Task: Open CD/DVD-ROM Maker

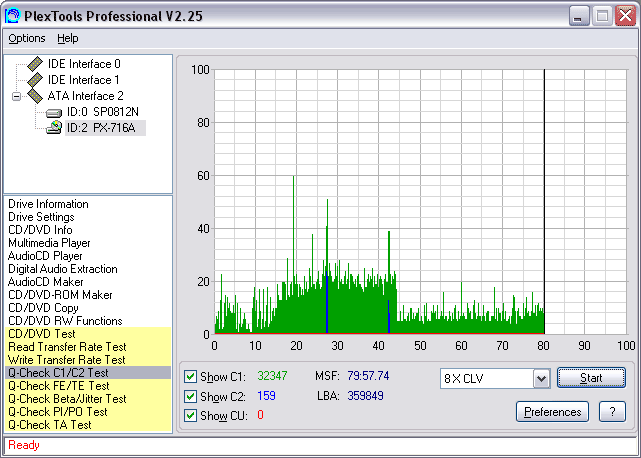Action: pyautogui.click(x=60, y=295)
